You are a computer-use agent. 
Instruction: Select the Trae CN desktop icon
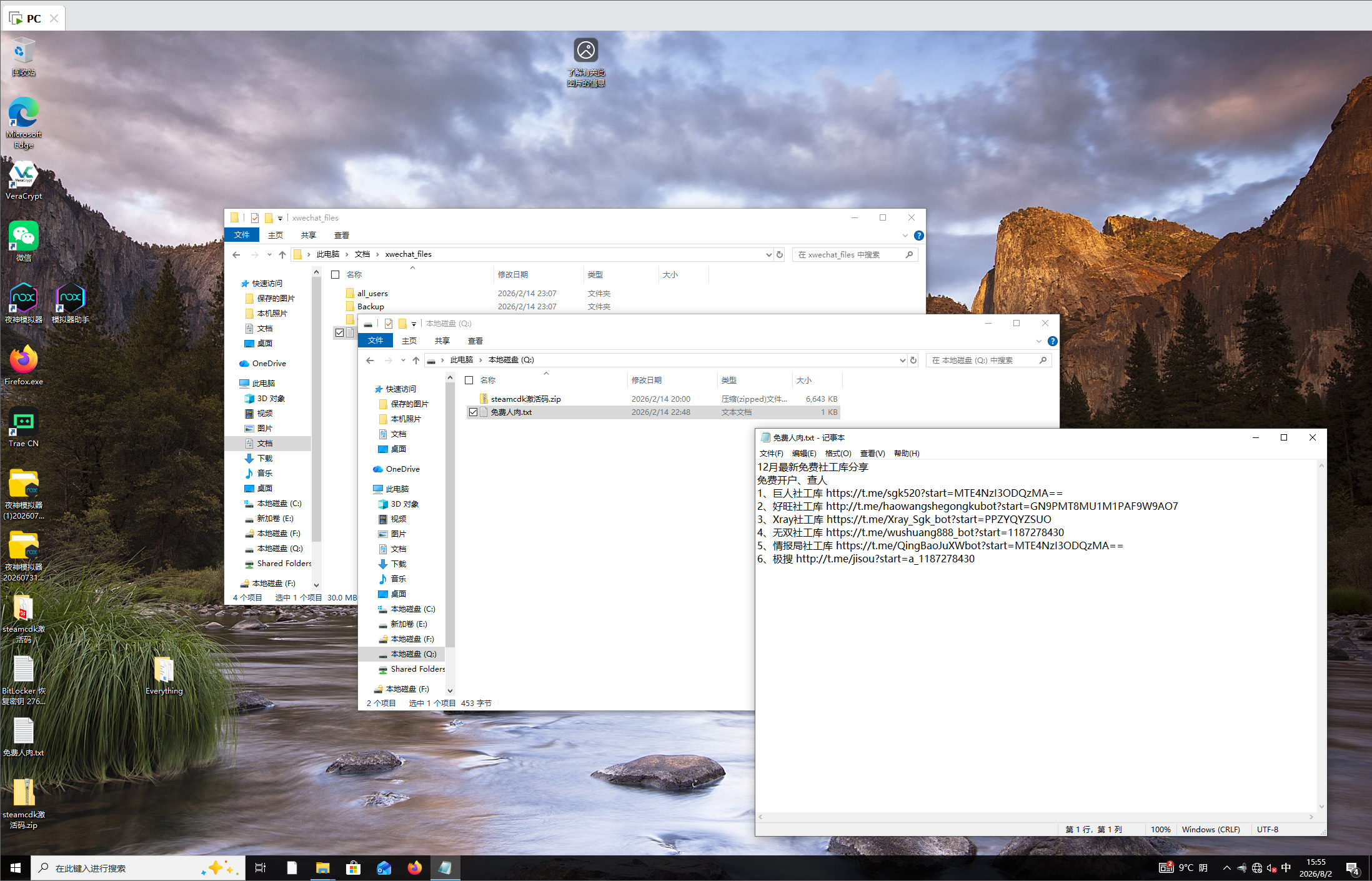(x=24, y=427)
